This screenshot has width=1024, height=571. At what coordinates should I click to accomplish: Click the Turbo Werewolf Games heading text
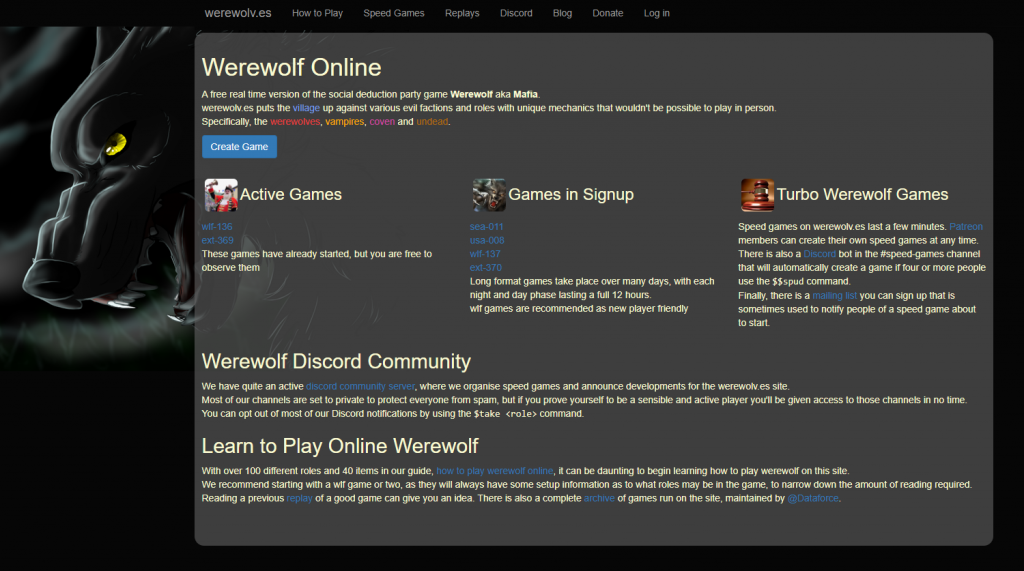point(862,195)
